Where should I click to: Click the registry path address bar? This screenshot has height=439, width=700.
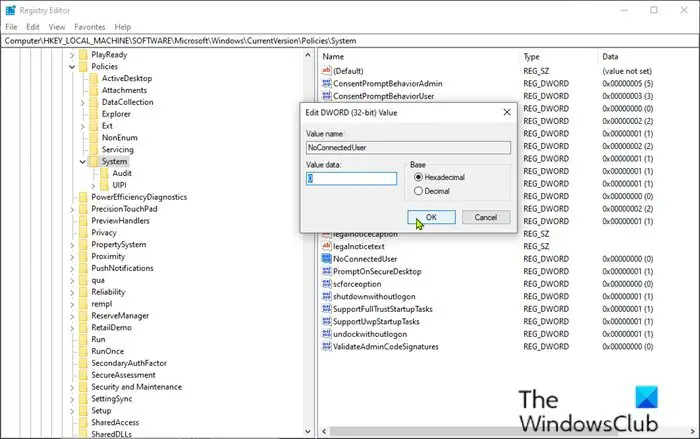(x=350, y=41)
